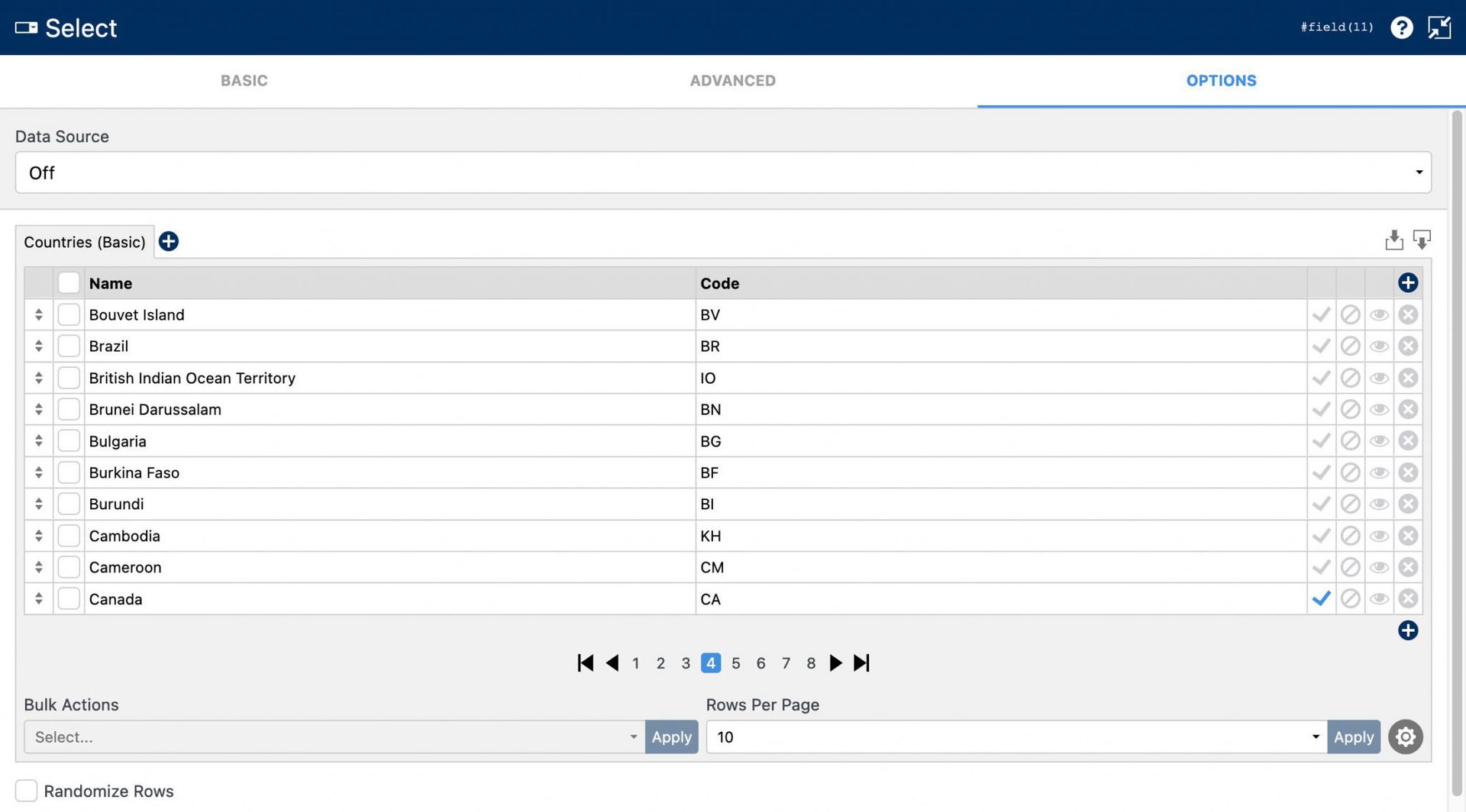Go to page 8

click(x=811, y=663)
